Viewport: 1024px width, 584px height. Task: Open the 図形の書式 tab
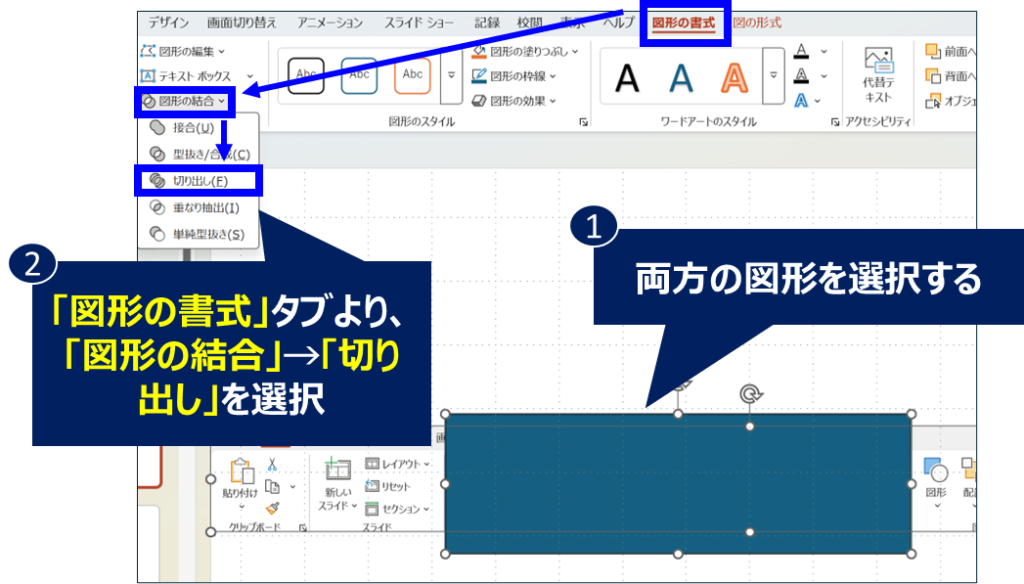684,22
